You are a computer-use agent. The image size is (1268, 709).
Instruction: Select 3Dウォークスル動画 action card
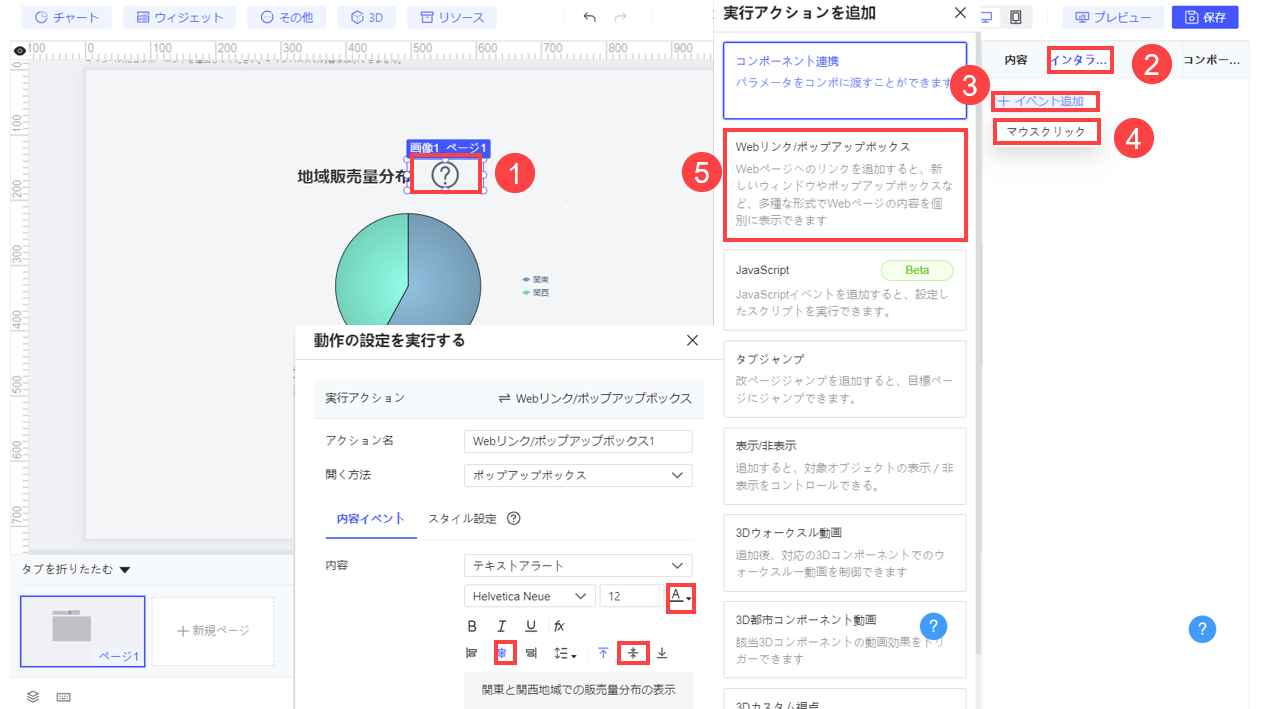845,552
